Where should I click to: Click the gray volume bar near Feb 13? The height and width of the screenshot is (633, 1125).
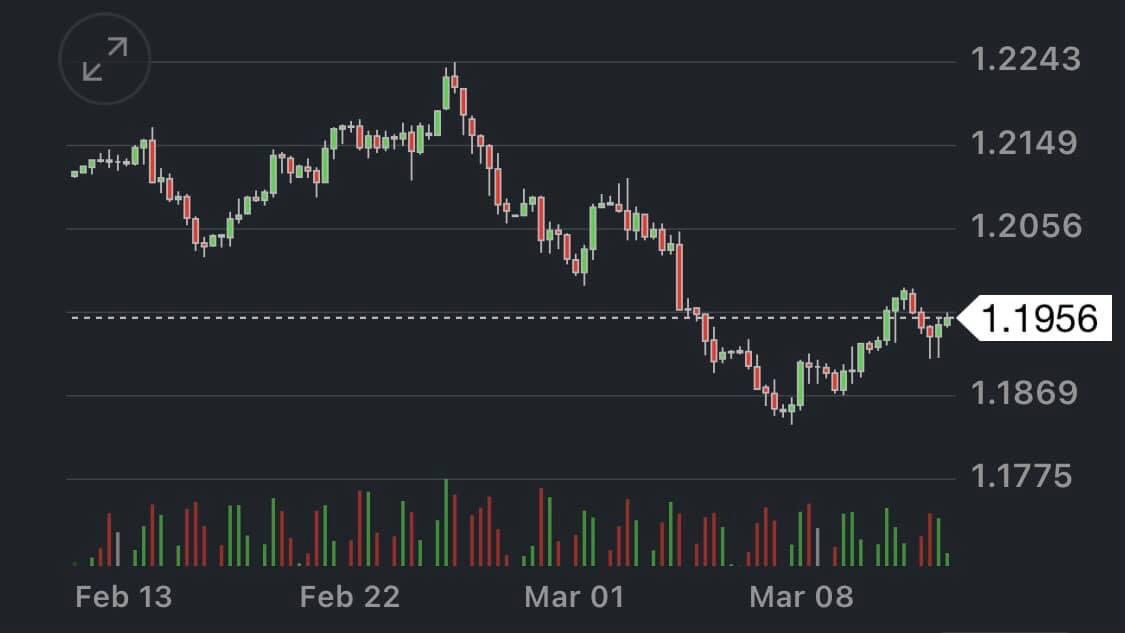click(x=118, y=549)
